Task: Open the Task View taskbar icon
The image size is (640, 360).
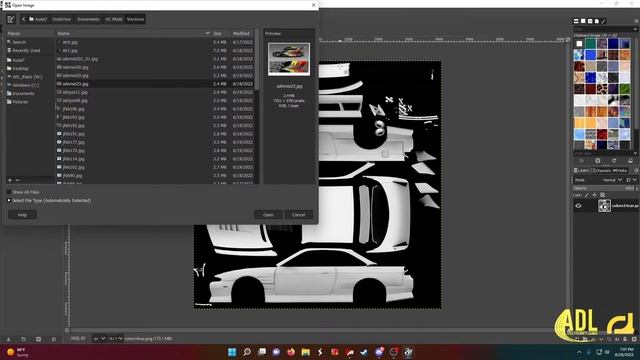Action: pyautogui.click(x=262, y=352)
